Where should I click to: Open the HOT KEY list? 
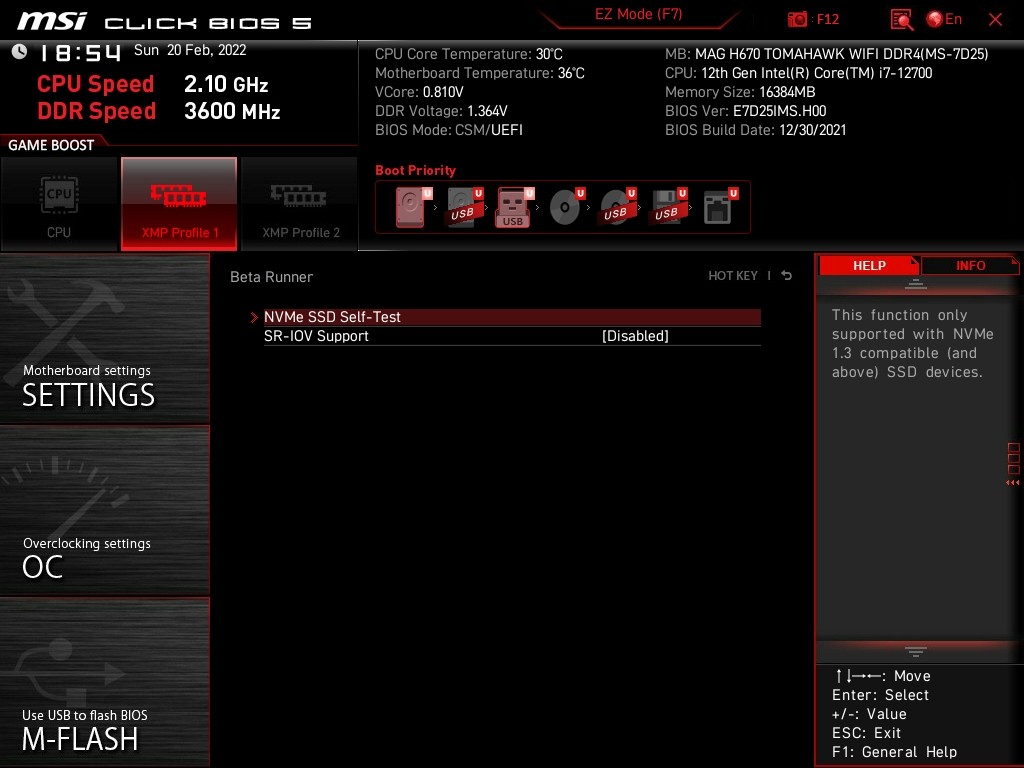pyautogui.click(x=733, y=276)
